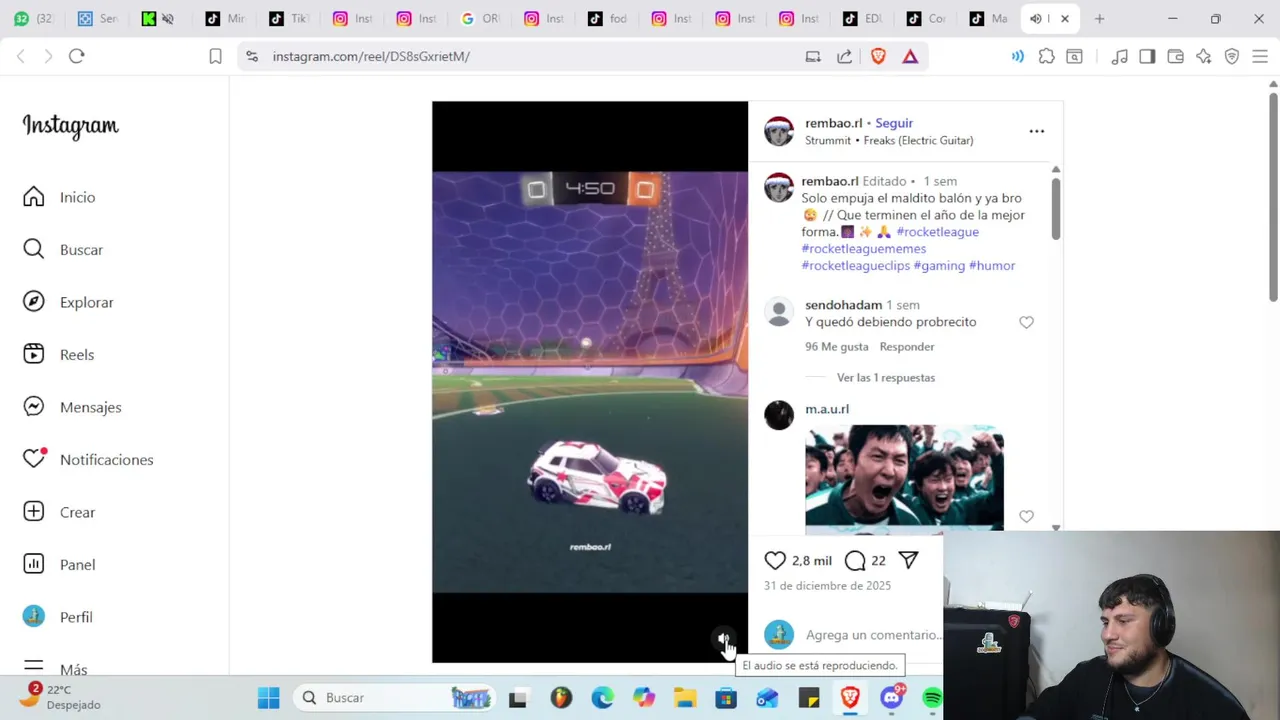Click #rocketleague hashtag
1280x720 pixels.
pyautogui.click(x=938, y=231)
